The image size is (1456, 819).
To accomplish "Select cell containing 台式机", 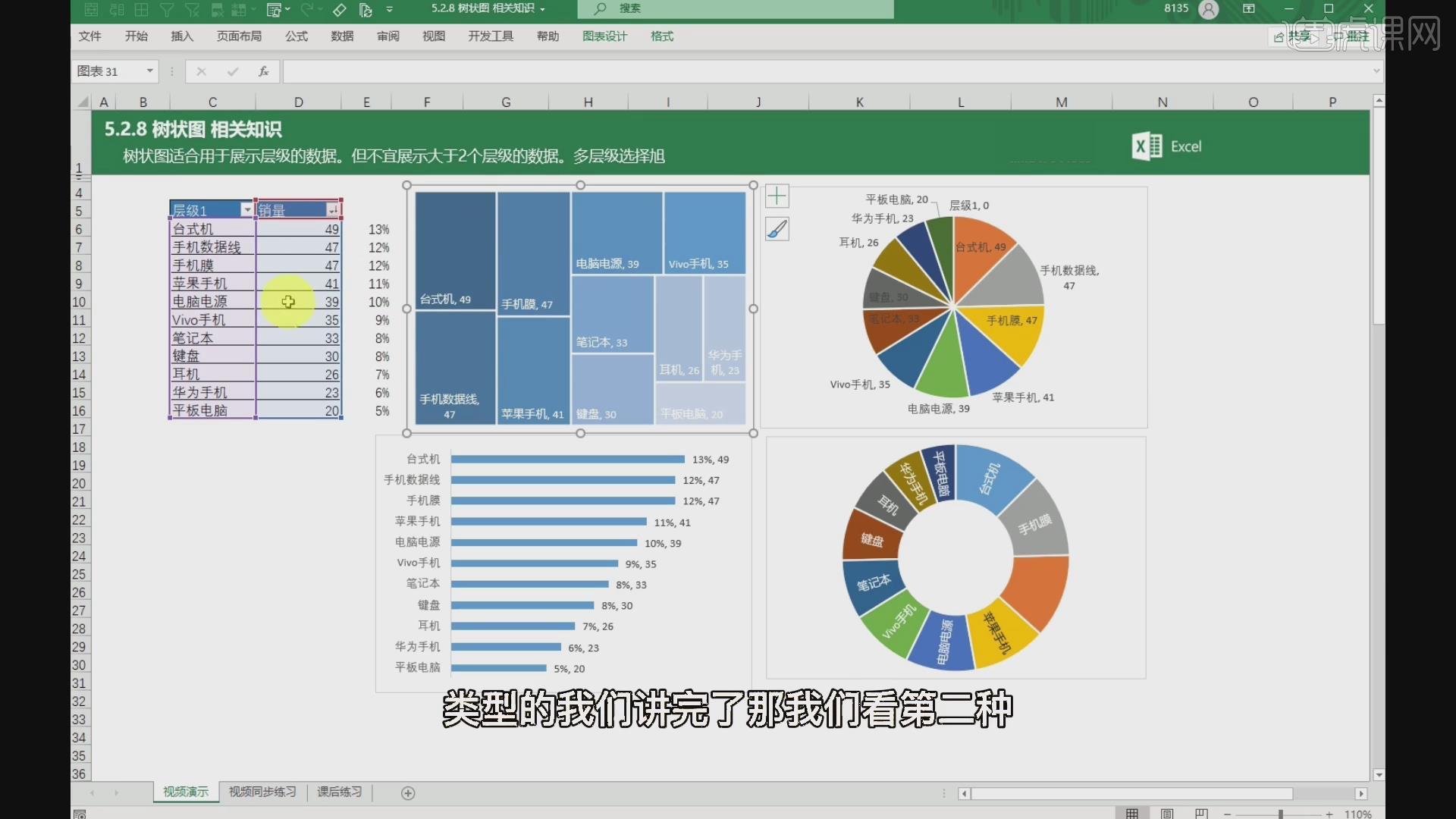I will [x=212, y=229].
